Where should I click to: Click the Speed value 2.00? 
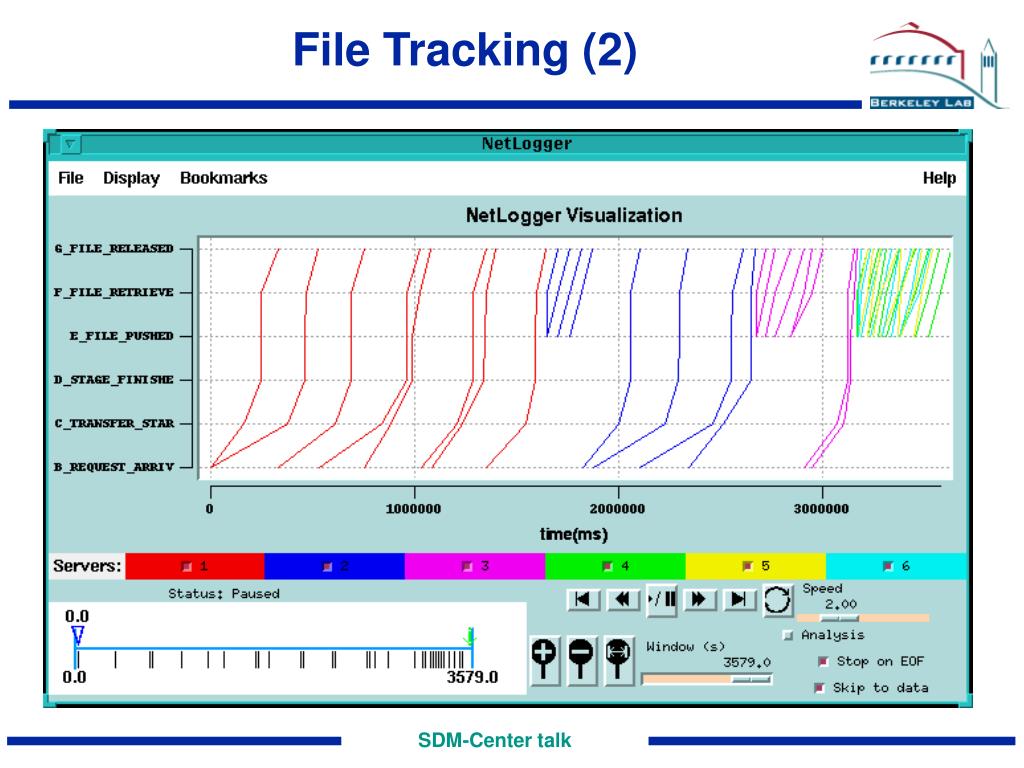coord(840,604)
